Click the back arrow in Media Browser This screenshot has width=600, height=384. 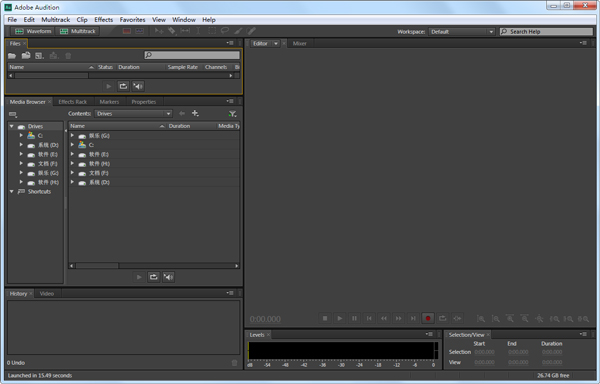point(182,113)
